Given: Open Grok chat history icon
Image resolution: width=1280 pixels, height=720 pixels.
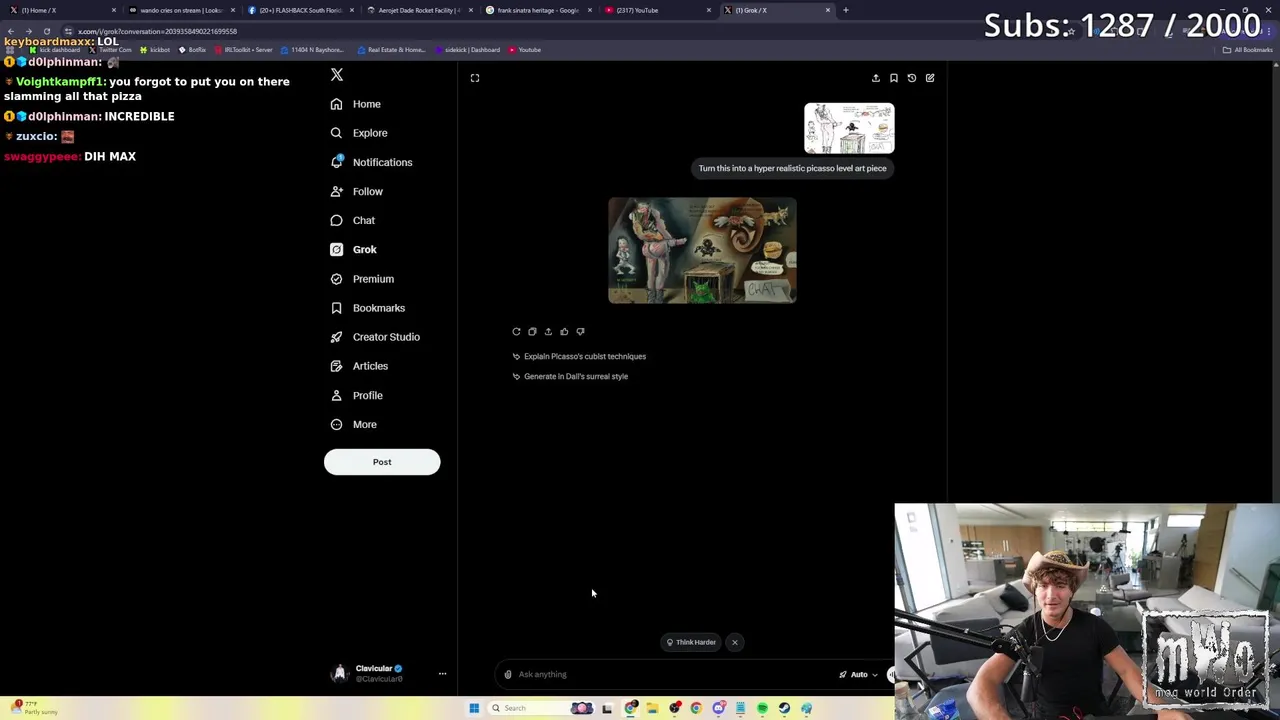Looking at the screenshot, I should click(x=912, y=78).
